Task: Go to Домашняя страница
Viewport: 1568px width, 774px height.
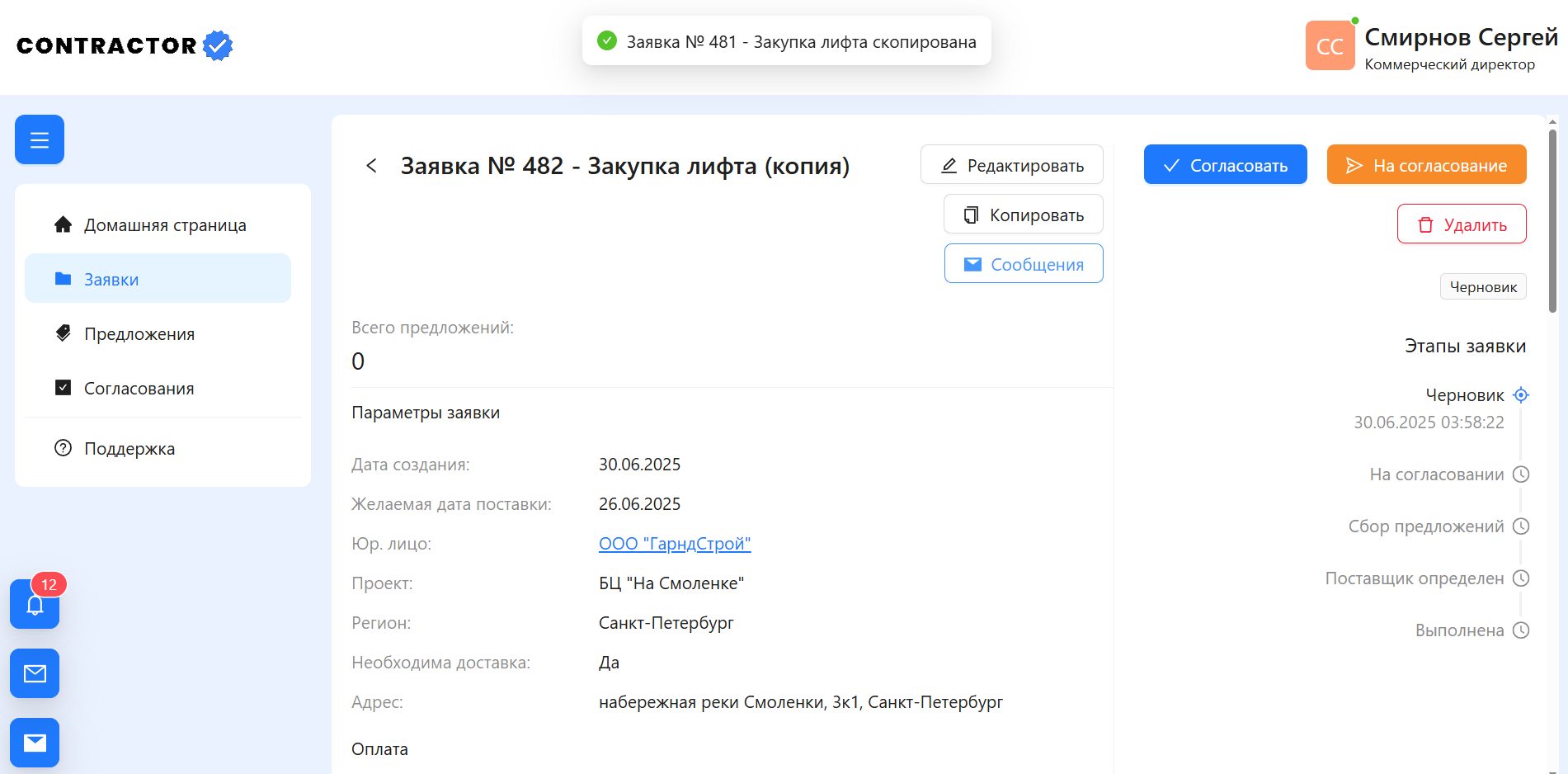Action: (x=158, y=225)
